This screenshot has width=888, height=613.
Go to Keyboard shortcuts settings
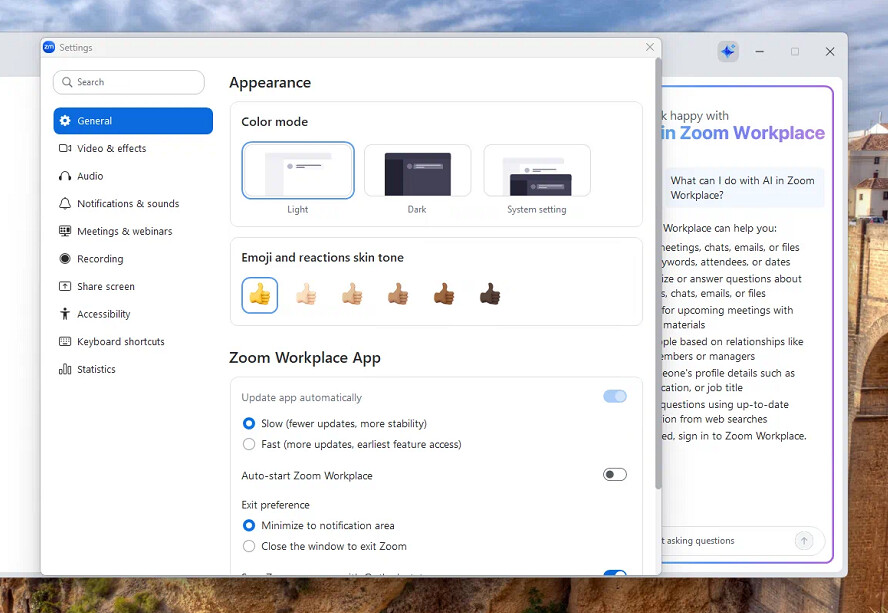tap(133, 342)
